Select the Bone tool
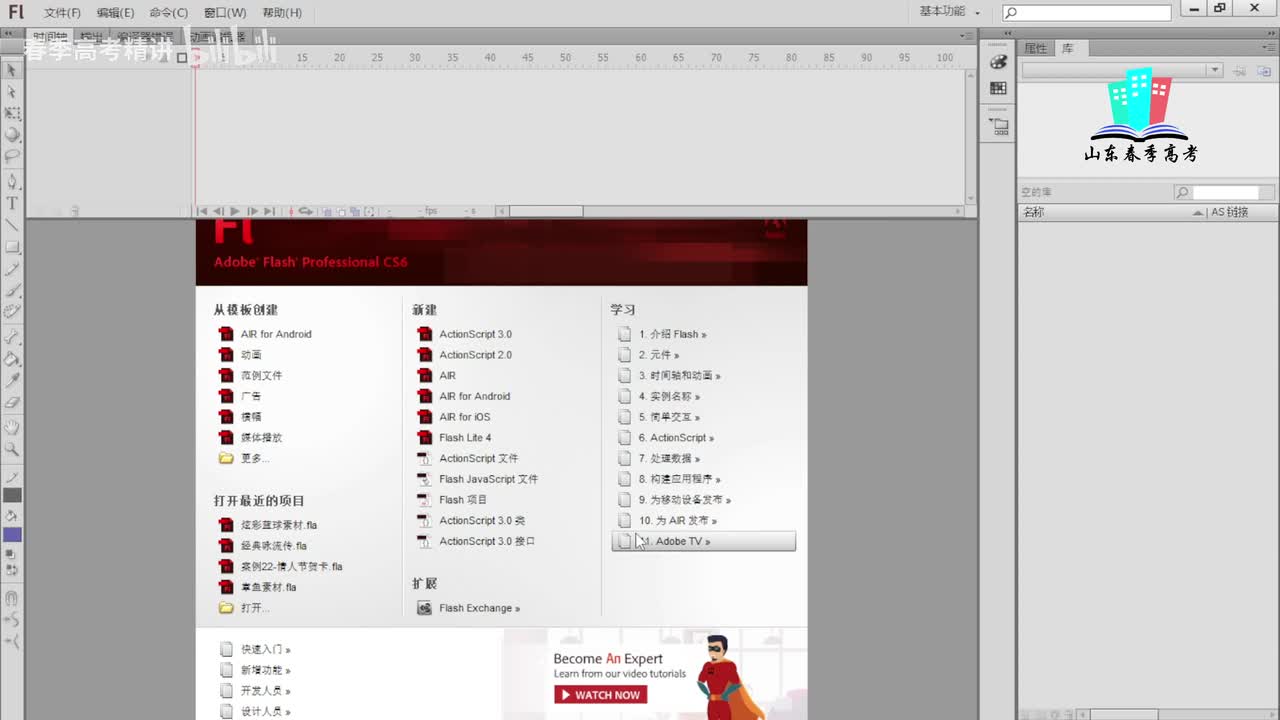Viewport: 1280px width, 720px height. 12,337
